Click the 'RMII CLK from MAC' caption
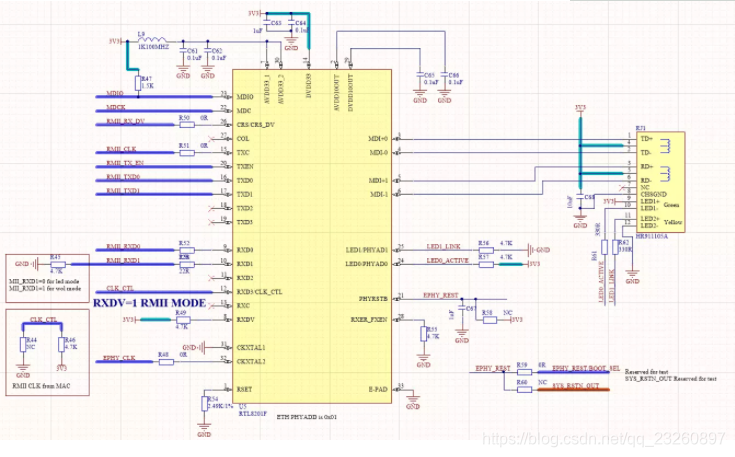This screenshot has width=735, height=457. (x=41, y=386)
